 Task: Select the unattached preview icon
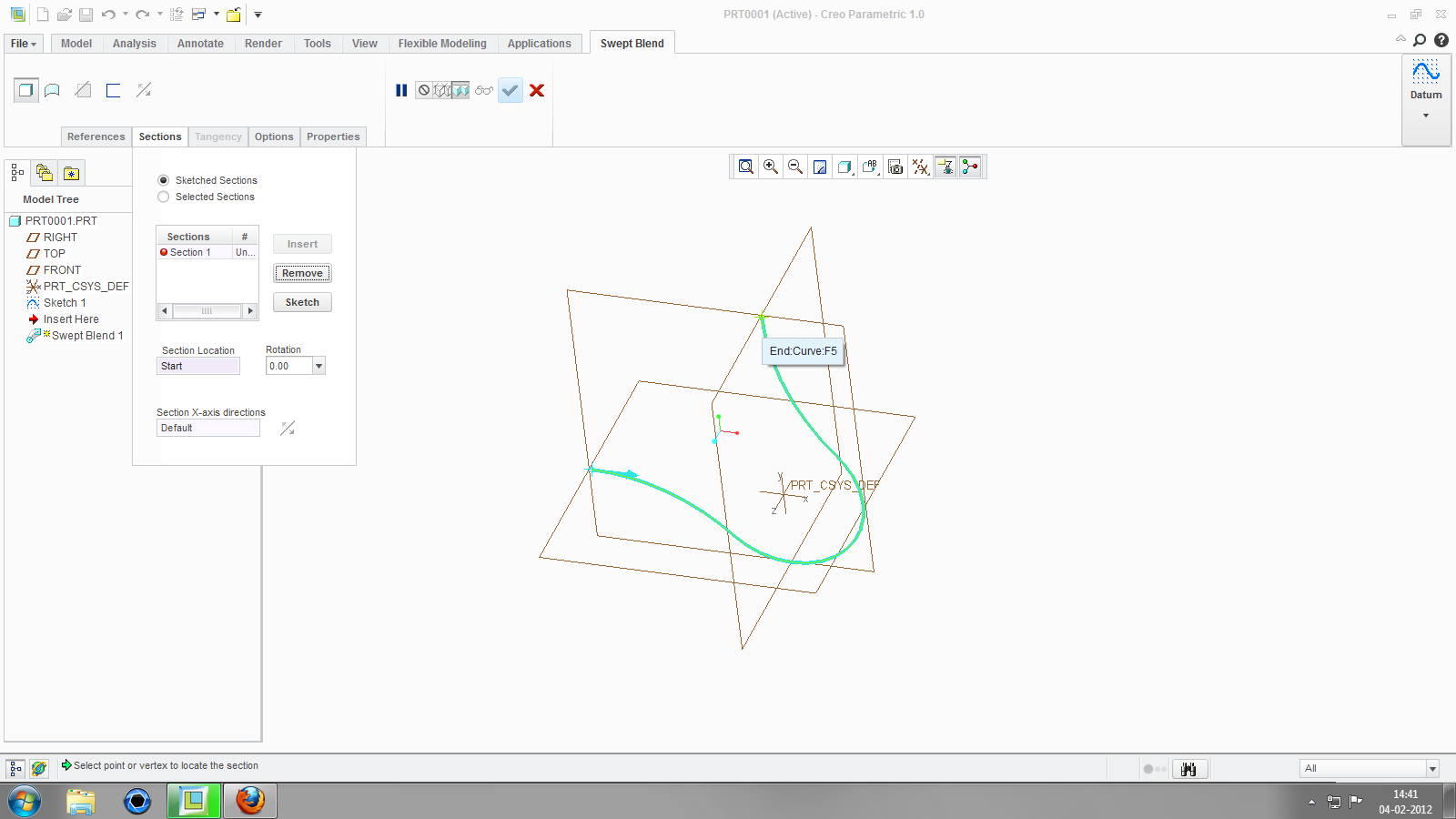point(442,90)
